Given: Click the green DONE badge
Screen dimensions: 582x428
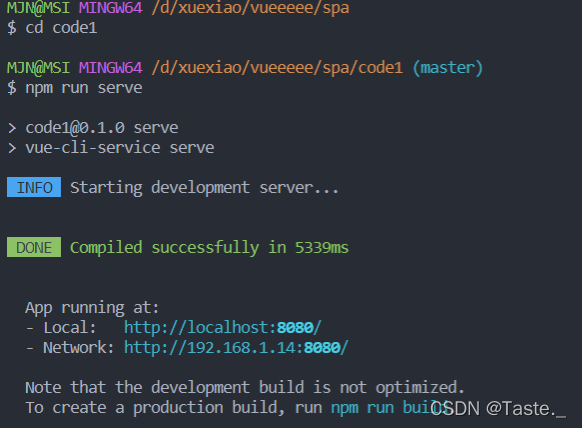Looking at the screenshot, I should point(34,247).
